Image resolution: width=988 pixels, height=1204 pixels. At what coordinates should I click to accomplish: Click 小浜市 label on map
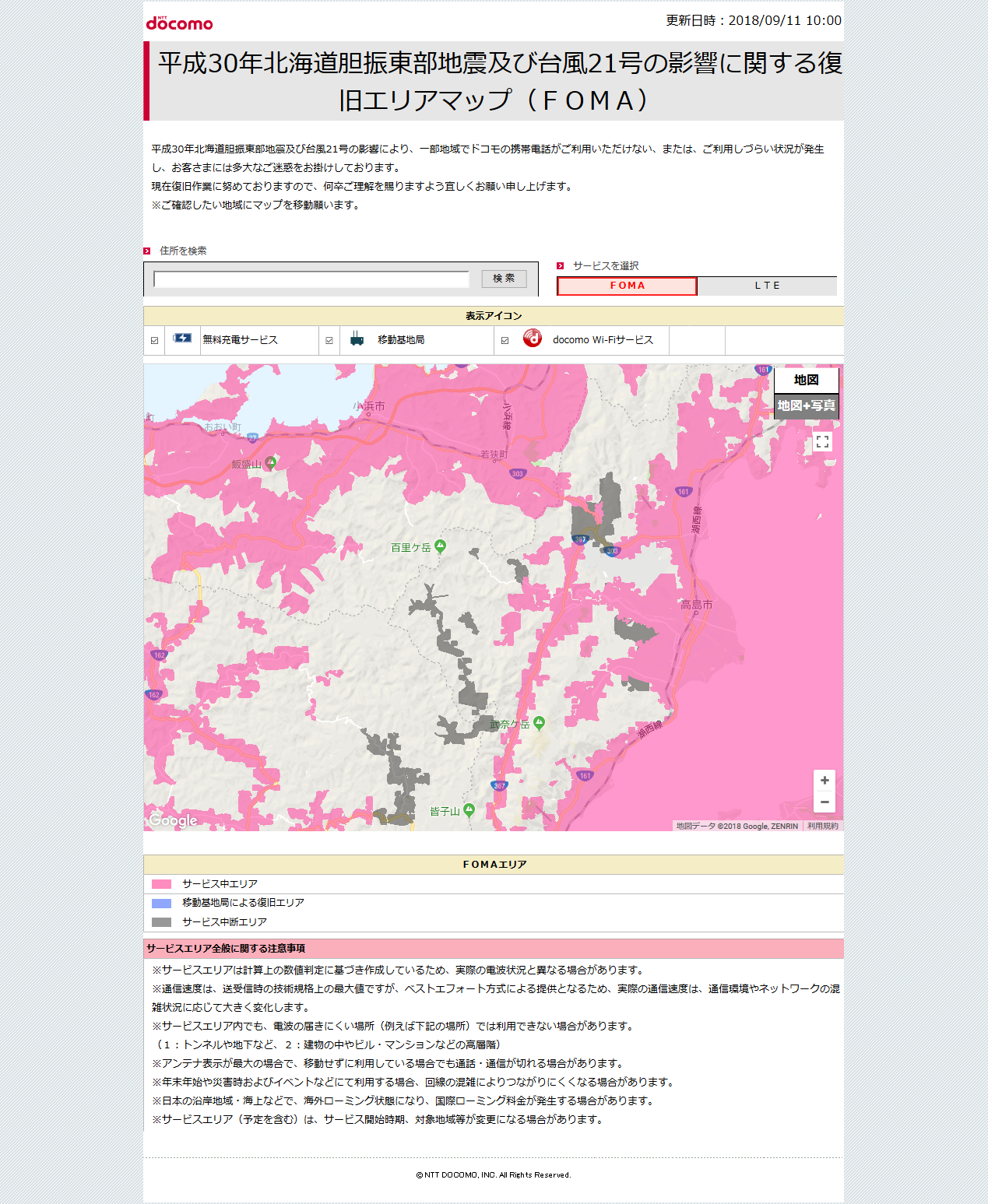click(x=369, y=405)
